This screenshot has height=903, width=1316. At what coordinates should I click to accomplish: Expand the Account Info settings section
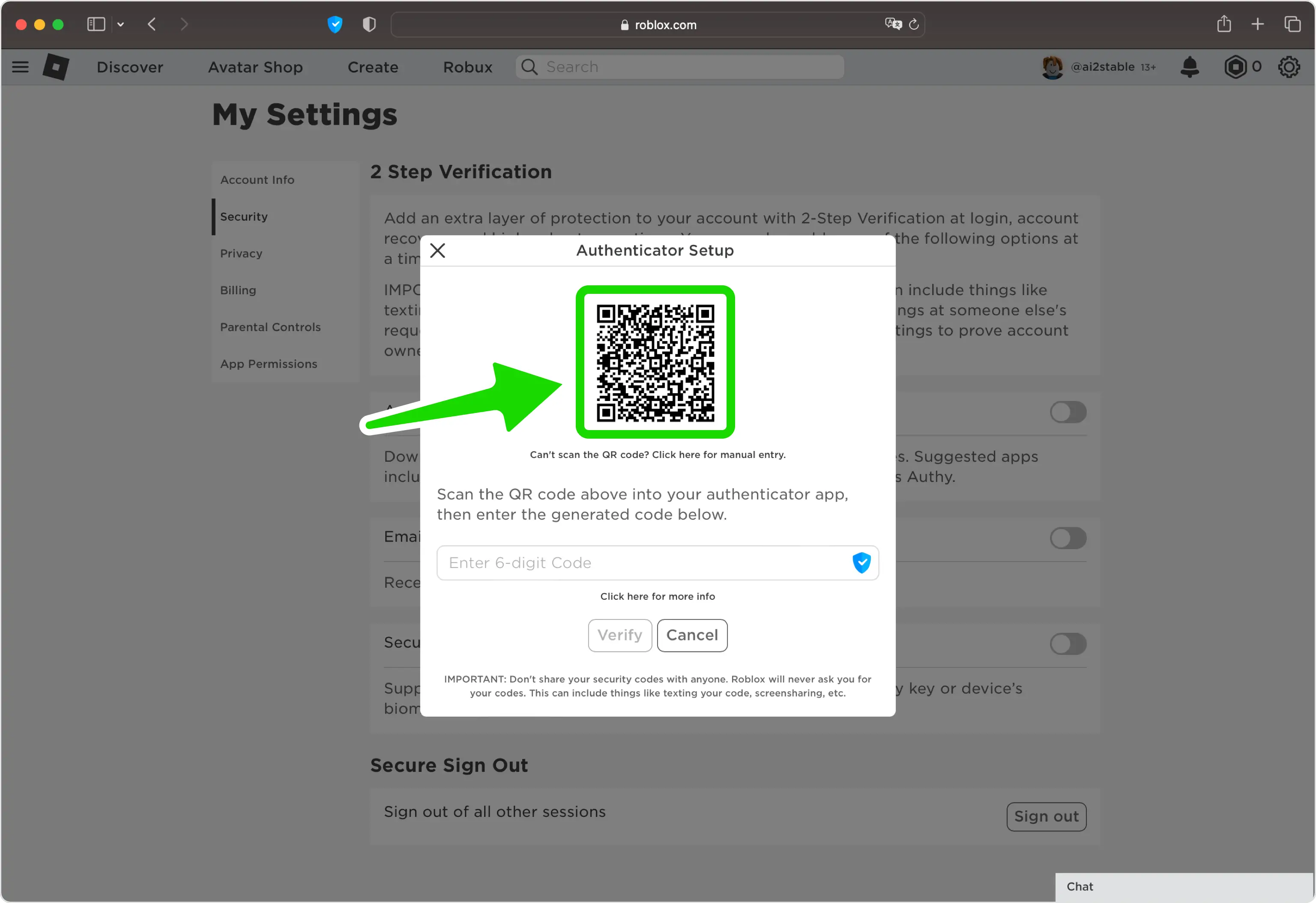click(257, 179)
